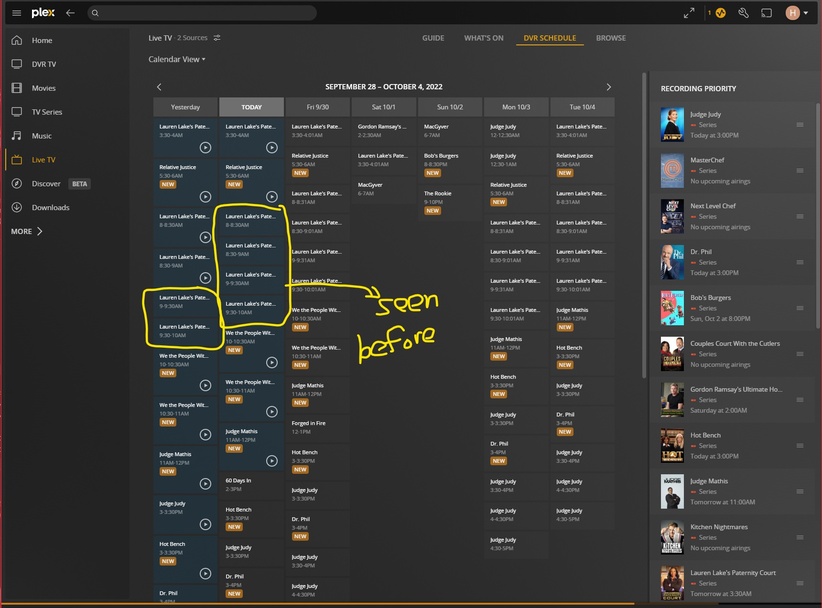Select the Tue 10/4 column header
The image size is (822, 608).
click(x=582, y=107)
